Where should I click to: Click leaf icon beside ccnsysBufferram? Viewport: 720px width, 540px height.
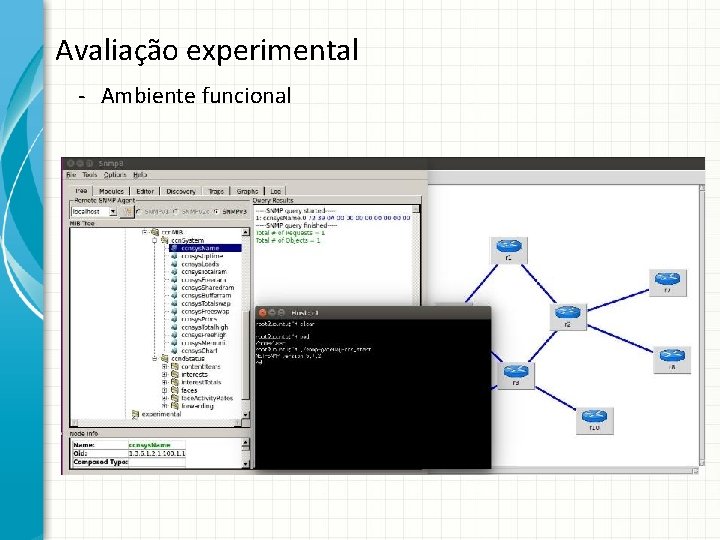click(x=174, y=295)
